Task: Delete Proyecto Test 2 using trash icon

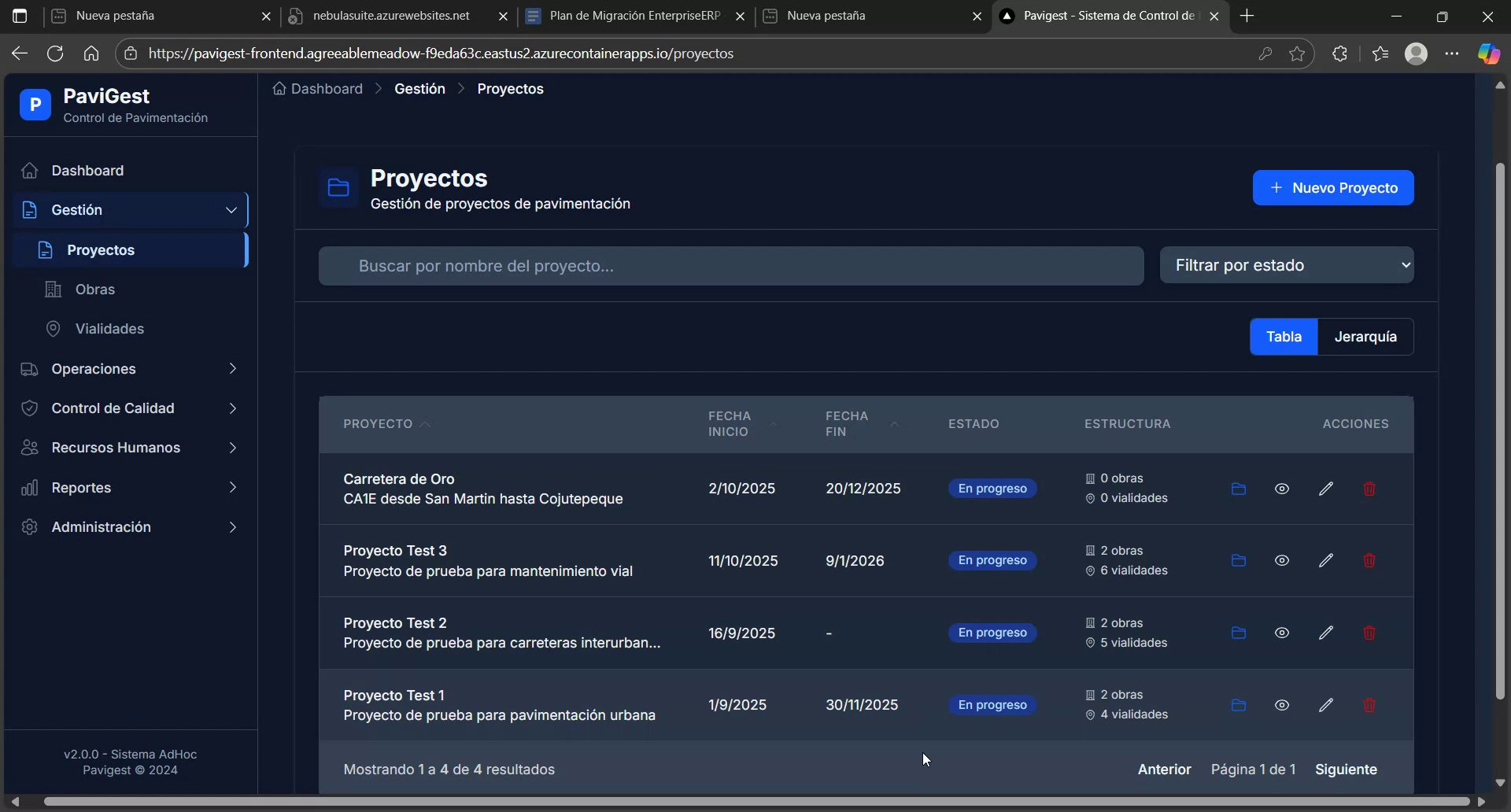Action: (x=1369, y=633)
